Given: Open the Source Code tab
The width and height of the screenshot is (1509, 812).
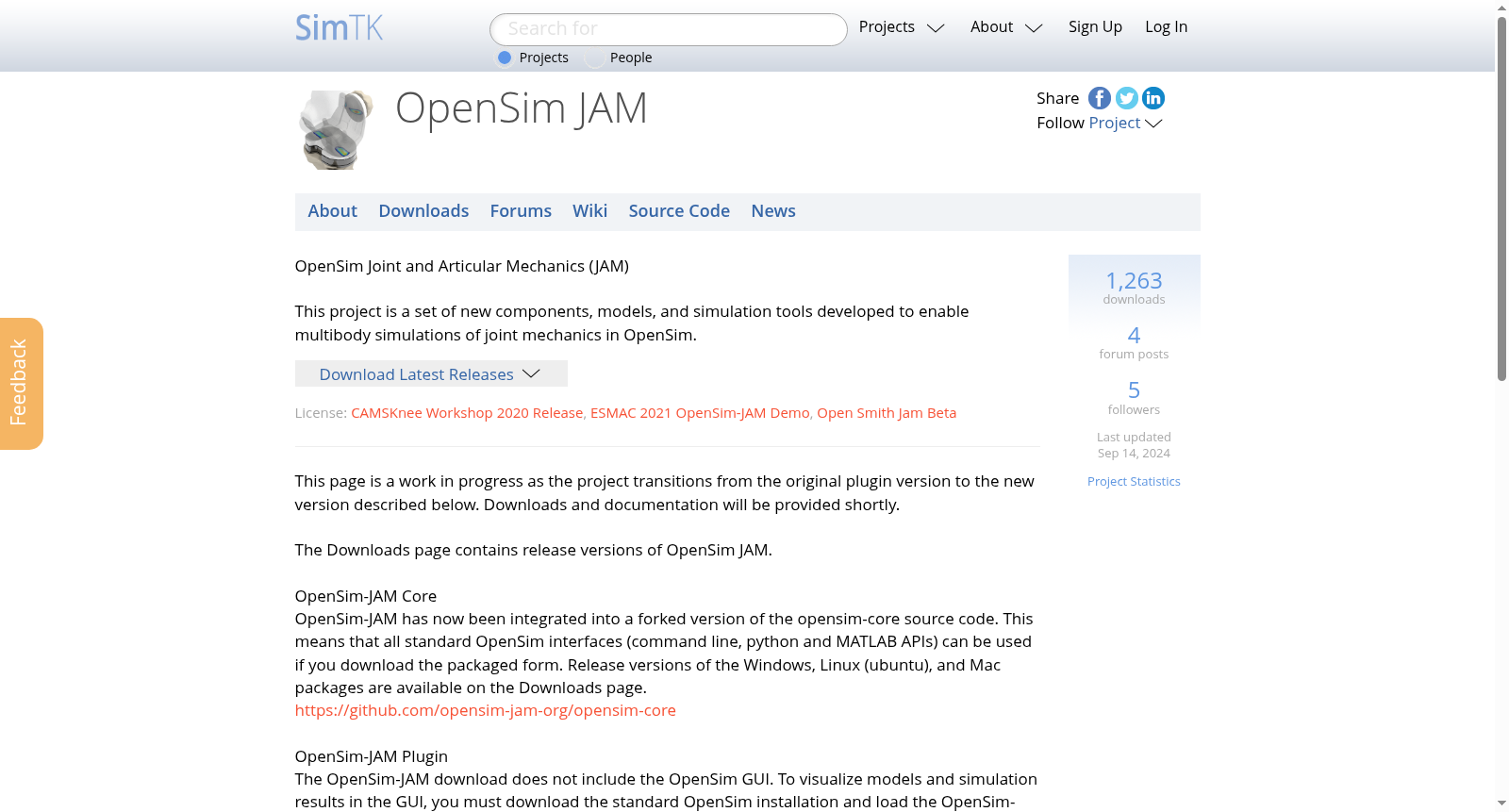Looking at the screenshot, I should coord(679,211).
